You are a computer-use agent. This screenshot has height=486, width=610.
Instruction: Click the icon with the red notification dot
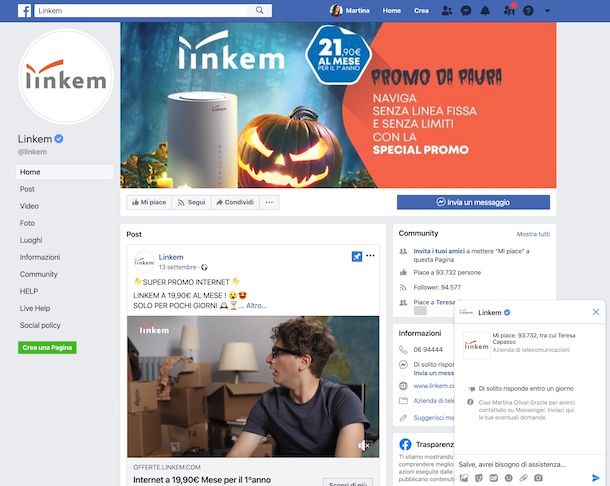(x=509, y=10)
